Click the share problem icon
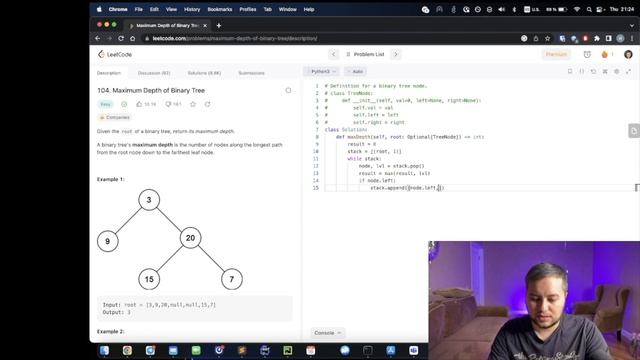The image size is (640, 360). [207, 104]
